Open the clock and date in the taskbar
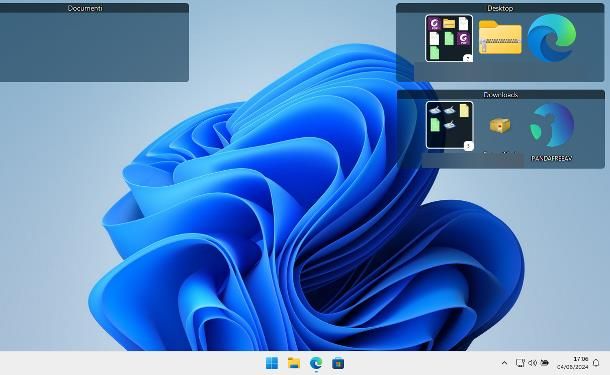Viewport: 610px width, 375px height. 572,363
